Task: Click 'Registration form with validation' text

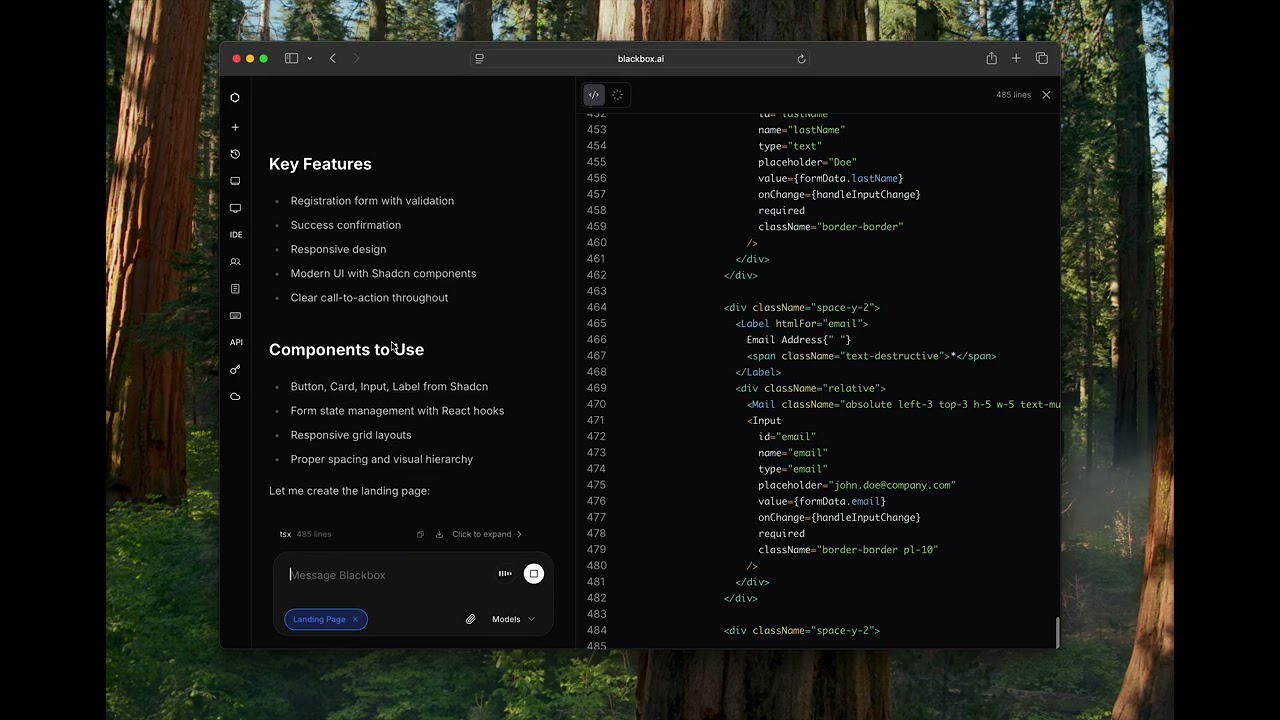Action: [x=372, y=201]
